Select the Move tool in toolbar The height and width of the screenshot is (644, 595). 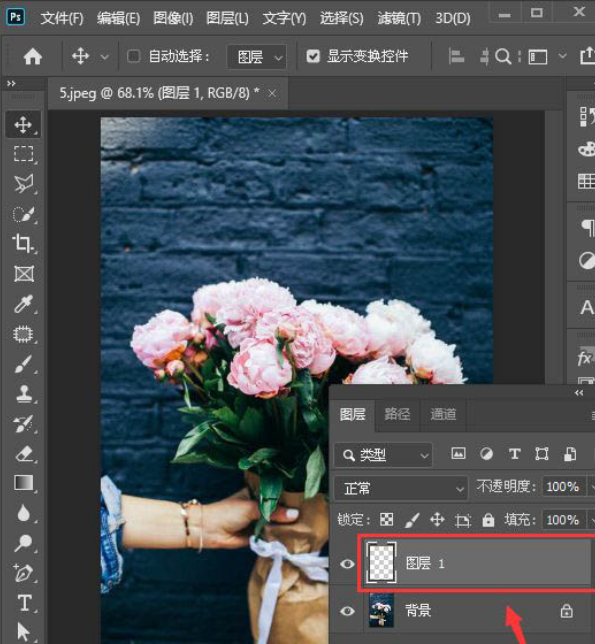coord(23,124)
